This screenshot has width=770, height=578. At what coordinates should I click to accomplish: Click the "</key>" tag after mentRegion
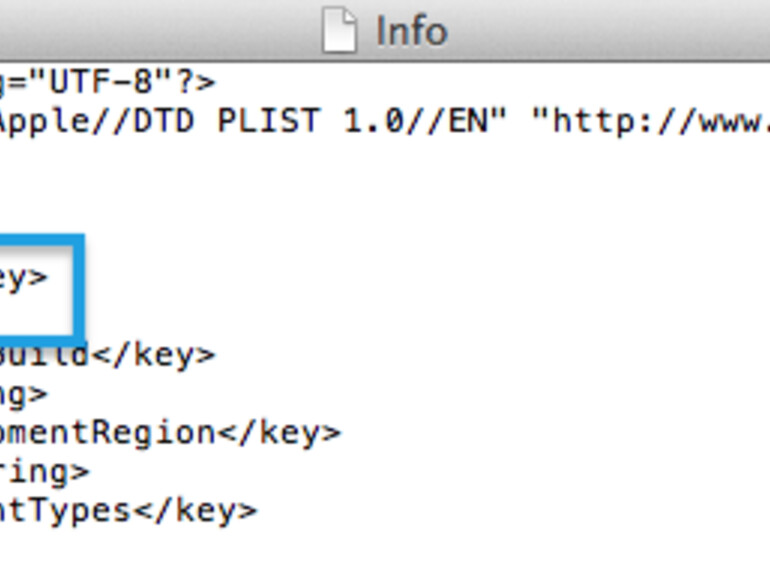point(279,432)
